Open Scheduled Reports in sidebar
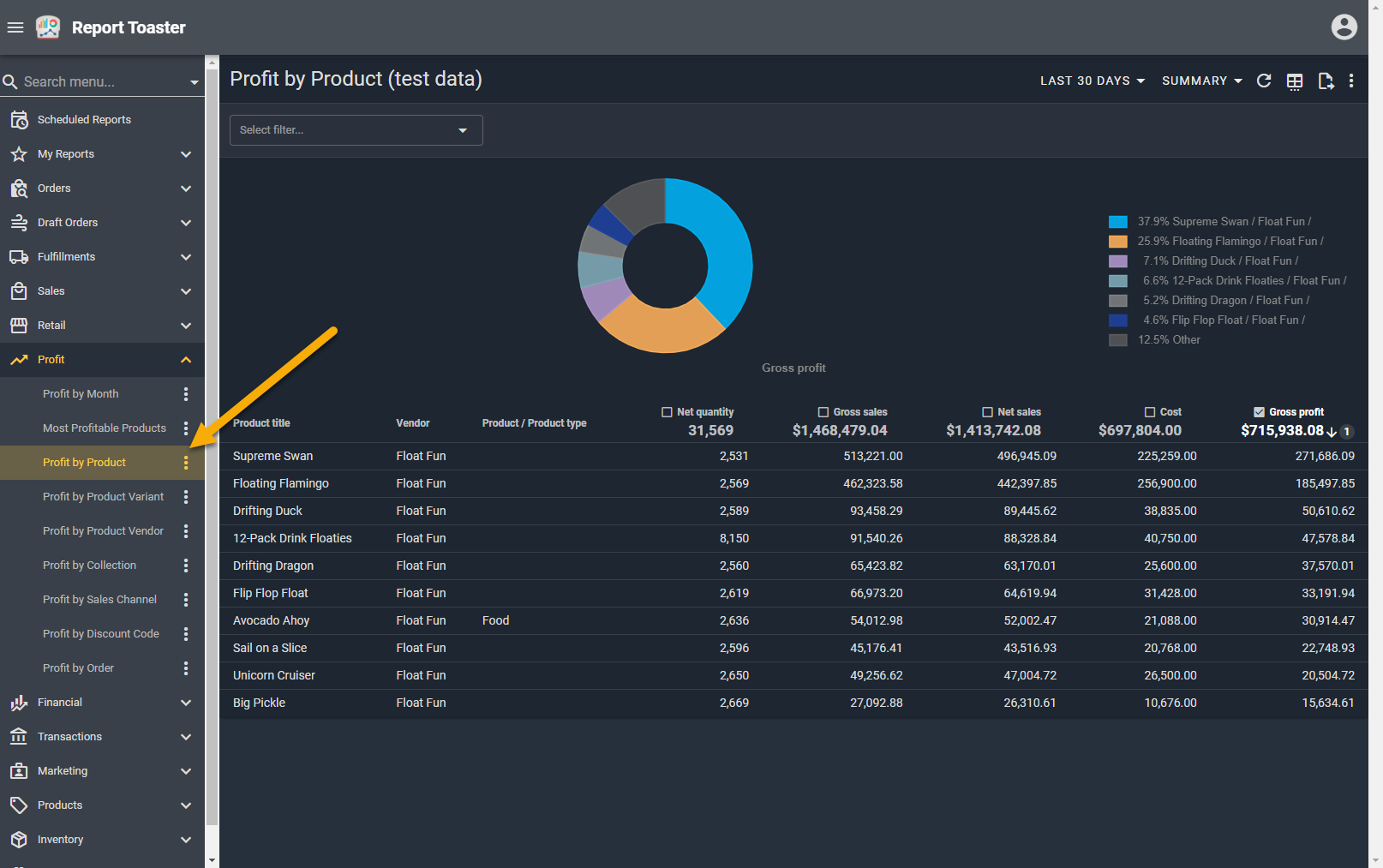Screen dimensions: 1383x868 pyautogui.click(x=84, y=120)
